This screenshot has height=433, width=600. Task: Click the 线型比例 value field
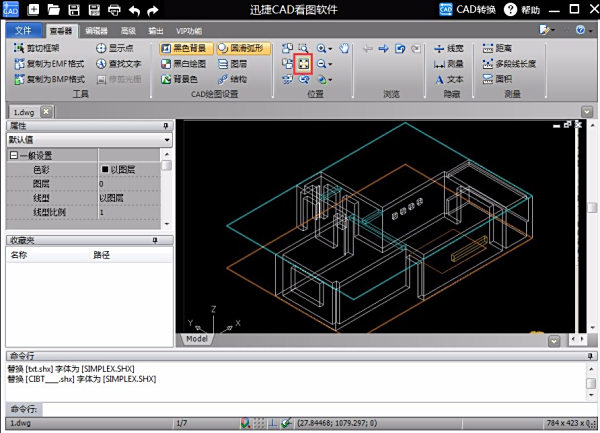coord(130,212)
